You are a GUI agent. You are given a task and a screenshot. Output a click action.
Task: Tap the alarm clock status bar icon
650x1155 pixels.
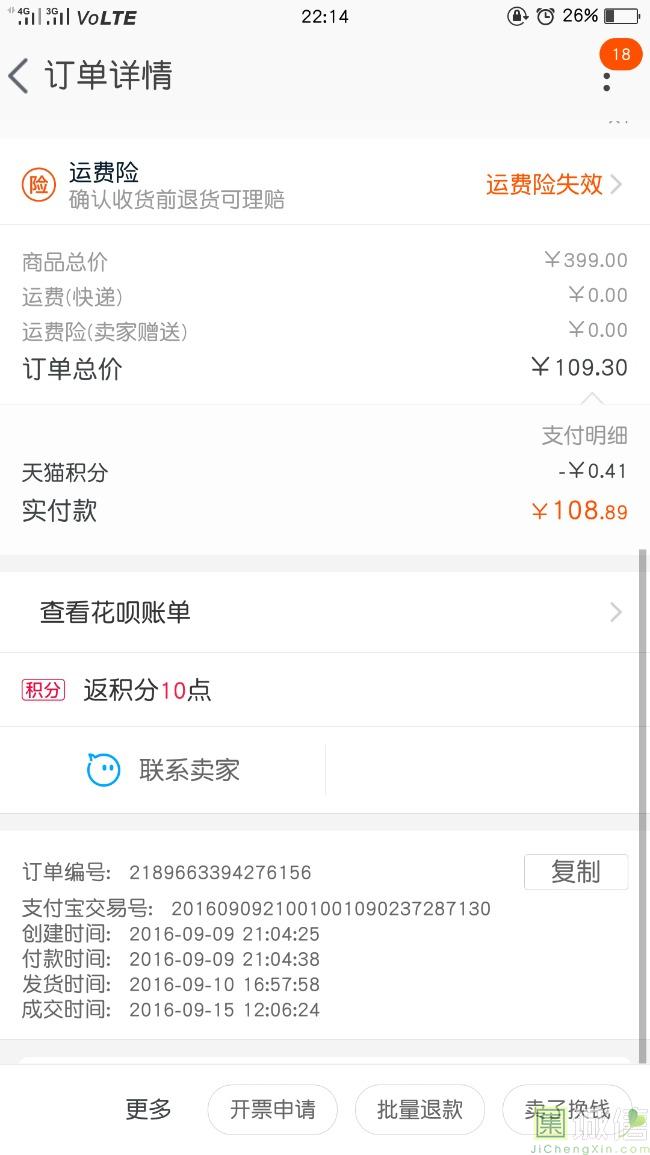coord(545,16)
